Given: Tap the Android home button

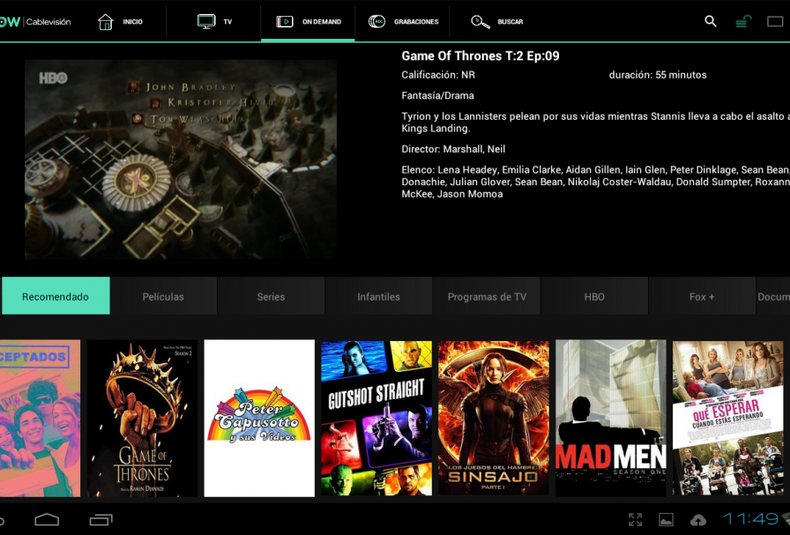Looking at the screenshot, I should (x=47, y=519).
